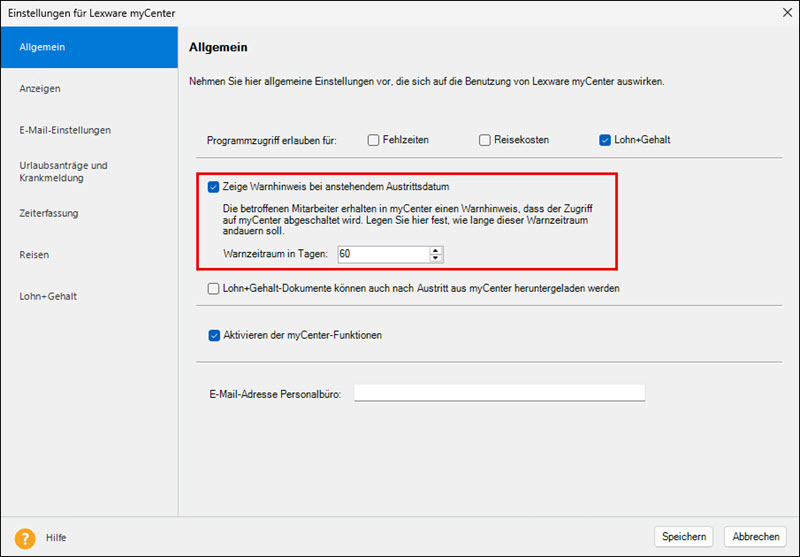Uncheck the Lohn+Gehalt program access checkbox
The image size is (800, 557).
coord(605,140)
